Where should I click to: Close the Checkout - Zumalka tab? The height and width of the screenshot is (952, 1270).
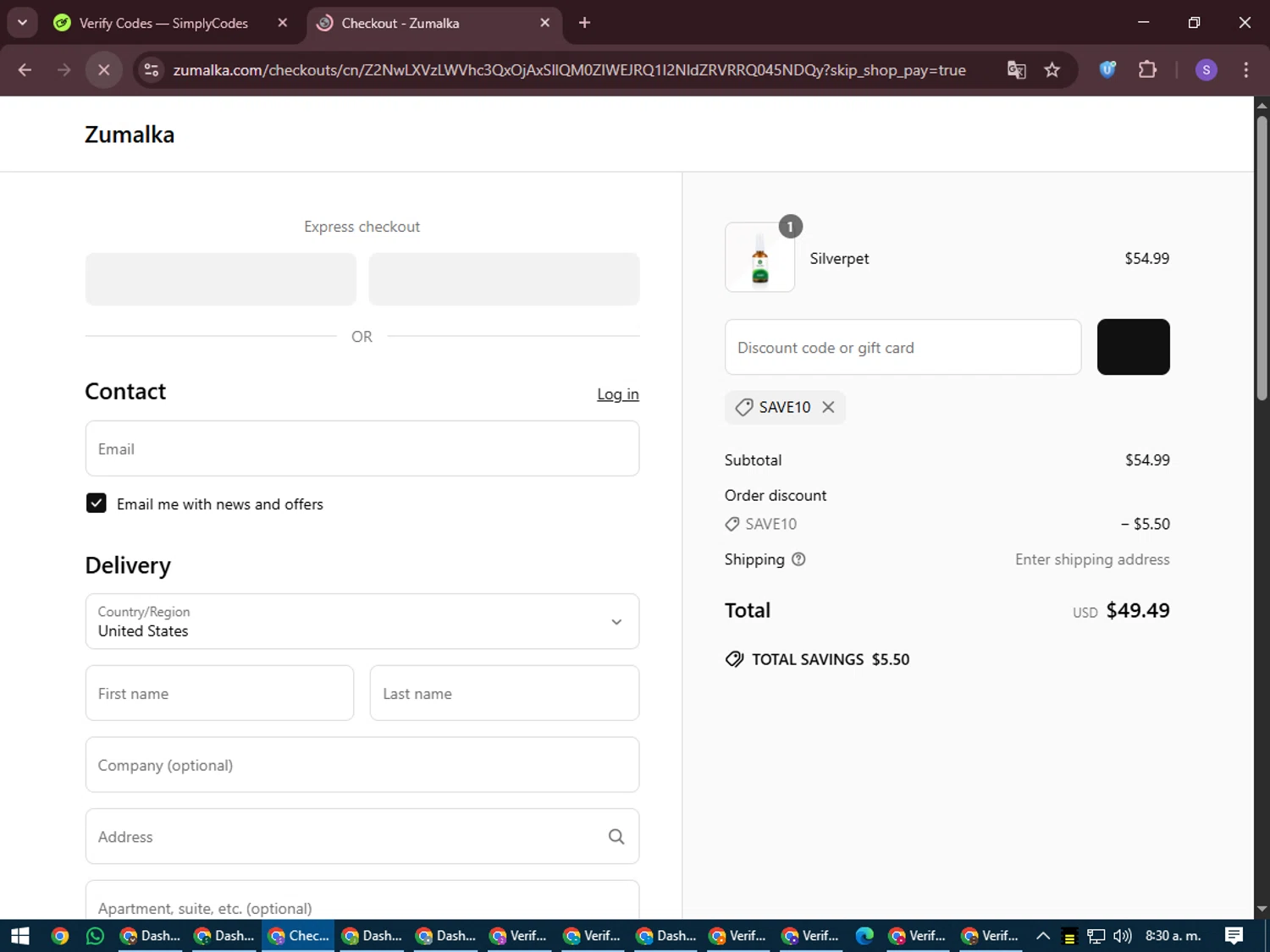click(545, 23)
